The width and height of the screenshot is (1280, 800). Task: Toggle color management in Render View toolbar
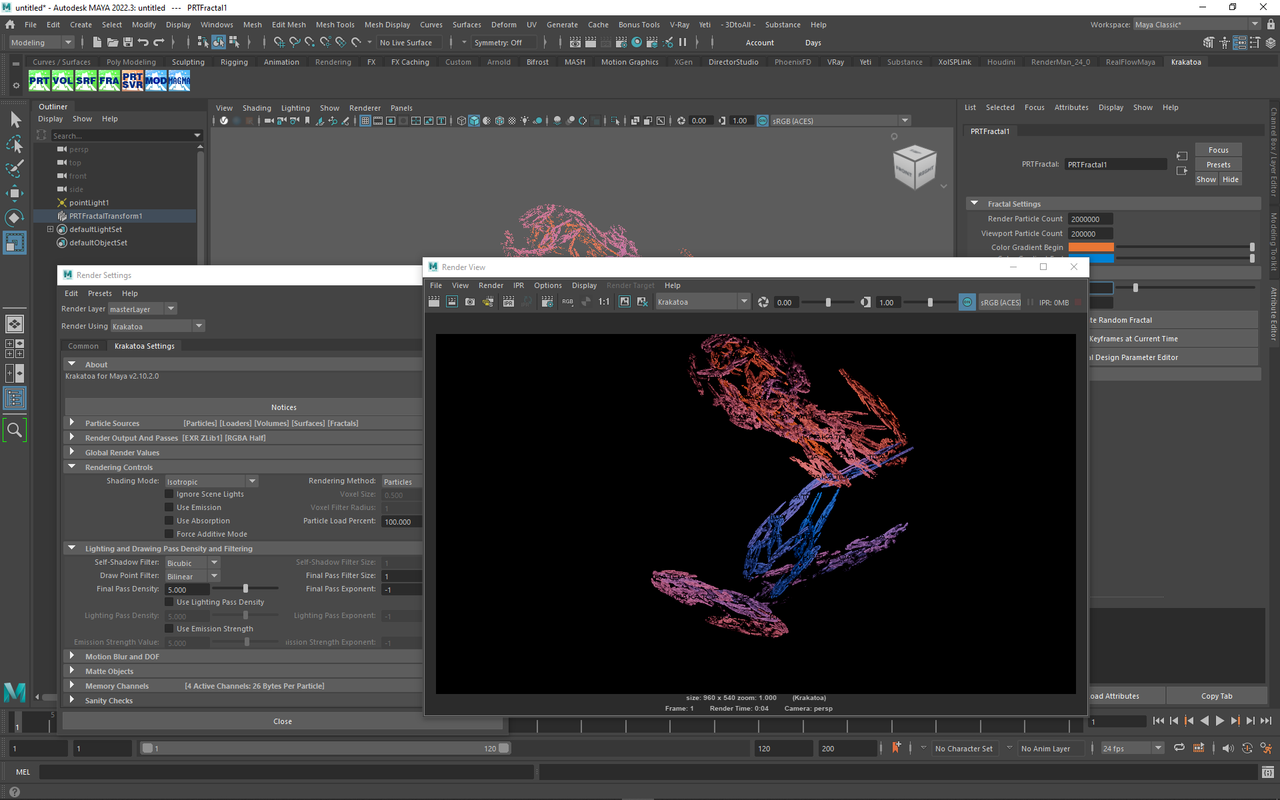[x=967, y=302]
